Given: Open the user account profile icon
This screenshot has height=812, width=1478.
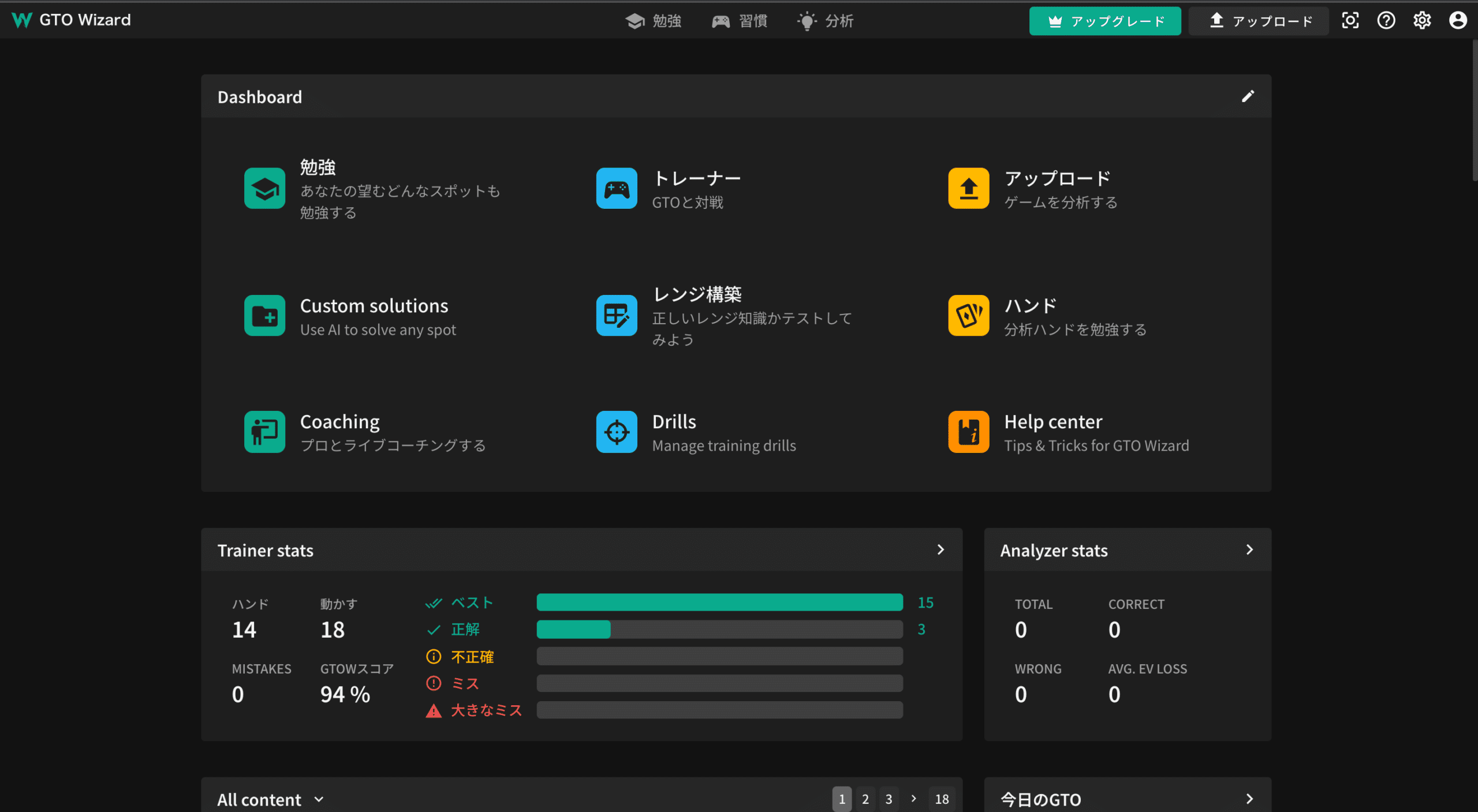Looking at the screenshot, I should pos(1458,21).
